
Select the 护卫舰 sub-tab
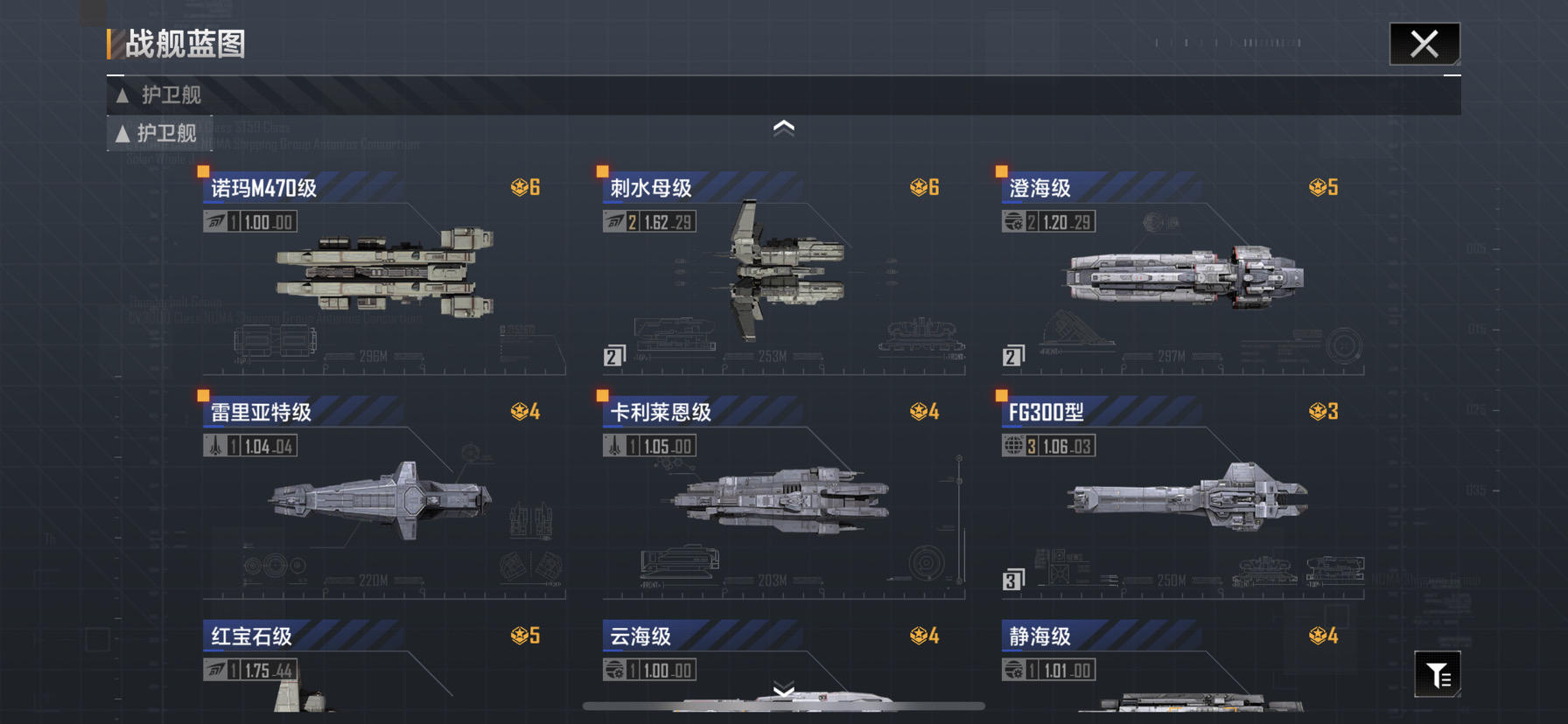point(159,133)
